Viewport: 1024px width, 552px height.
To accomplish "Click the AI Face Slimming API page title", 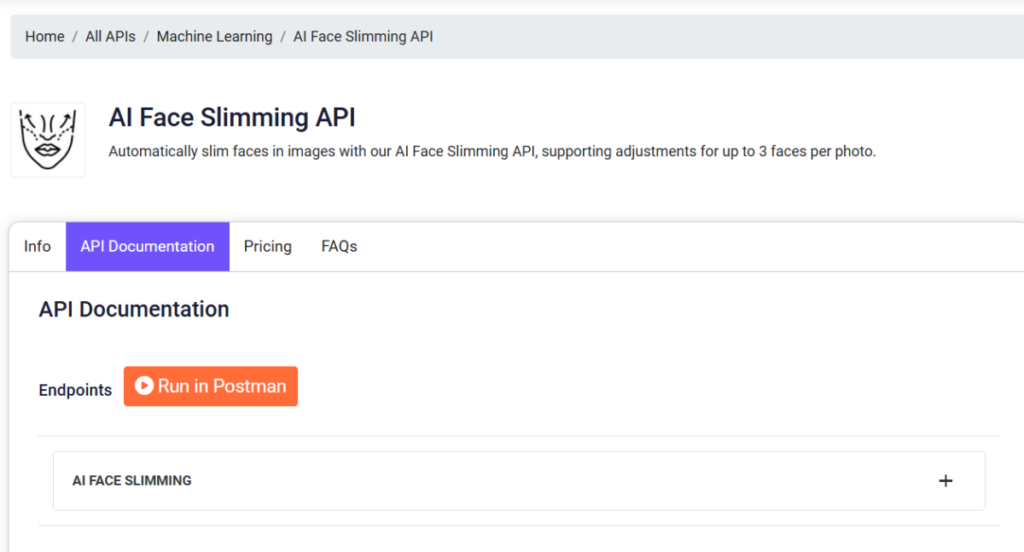I will tap(232, 118).
